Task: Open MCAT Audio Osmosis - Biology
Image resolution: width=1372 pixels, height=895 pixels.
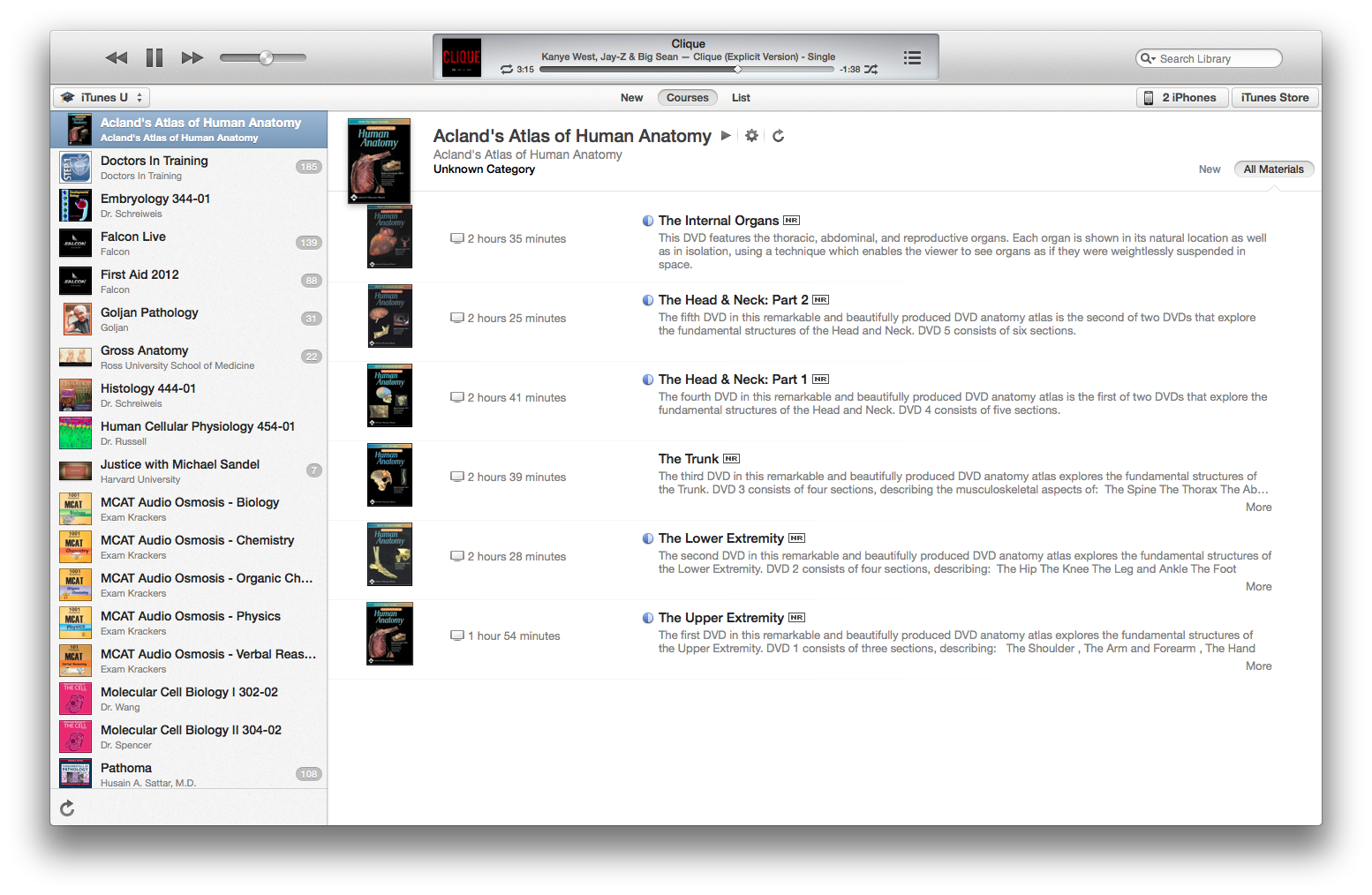Action: (189, 508)
